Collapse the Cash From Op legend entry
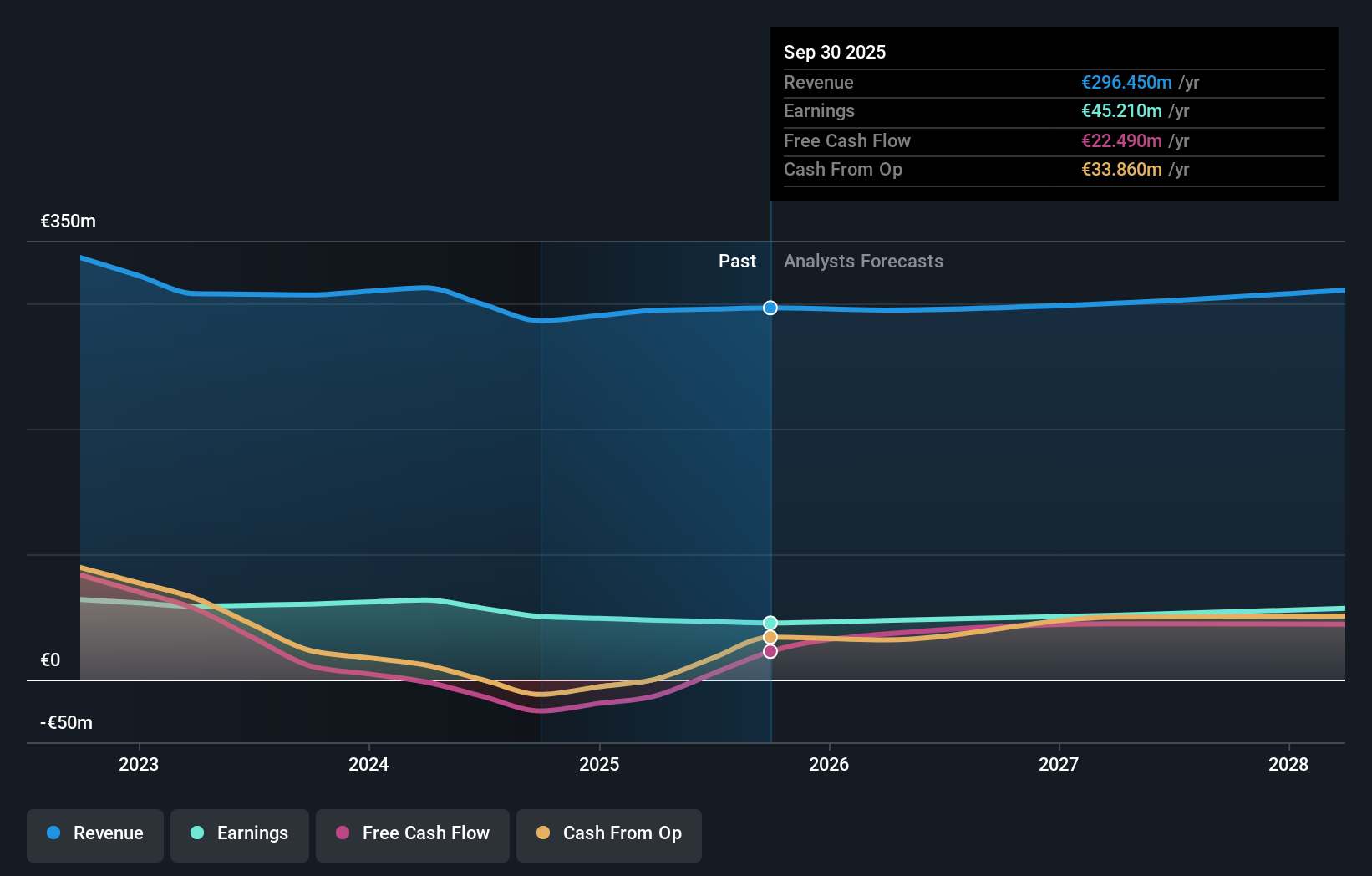The height and width of the screenshot is (876, 1372). coord(608,833)
